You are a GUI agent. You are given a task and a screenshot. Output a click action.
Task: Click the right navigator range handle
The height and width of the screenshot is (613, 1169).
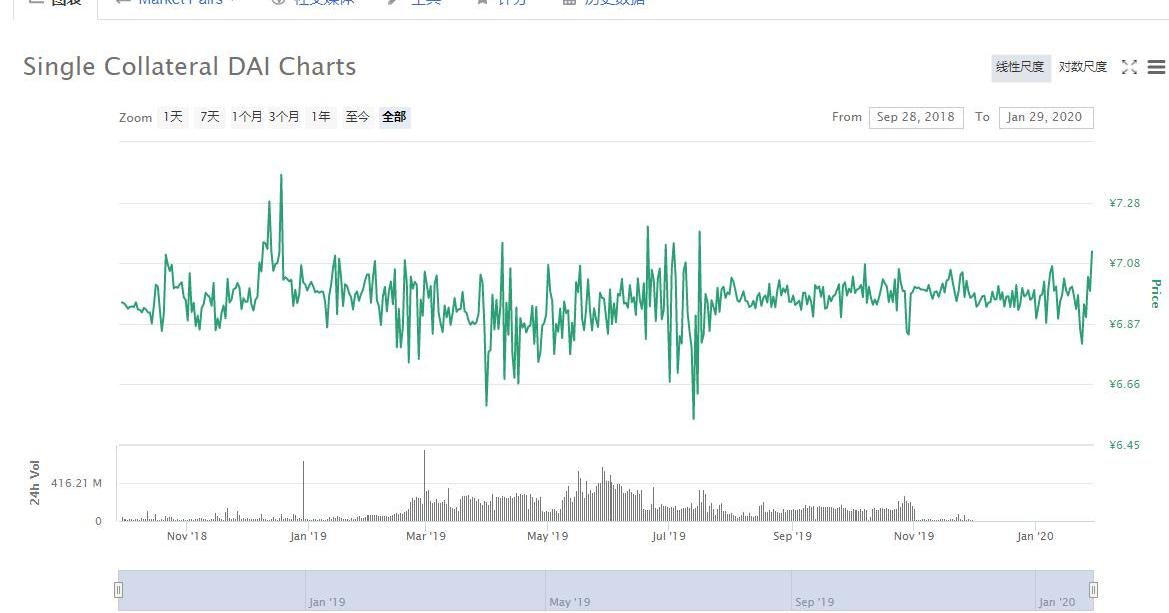(x=1093, y=590)
